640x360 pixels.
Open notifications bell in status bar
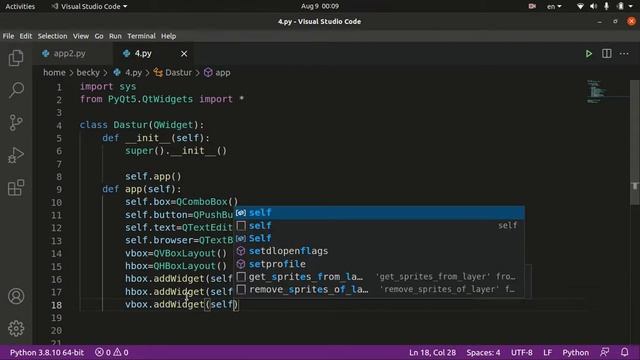coord(624,352)
